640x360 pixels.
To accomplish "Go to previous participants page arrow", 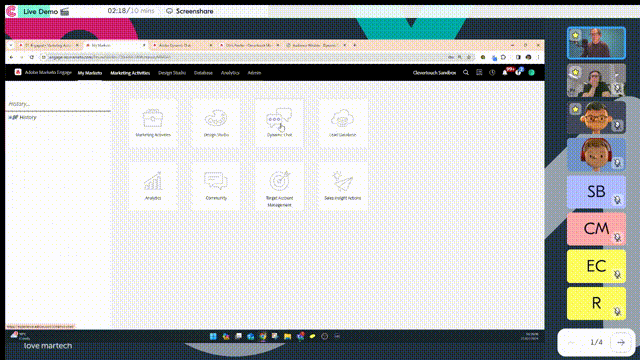I will 571,342.
